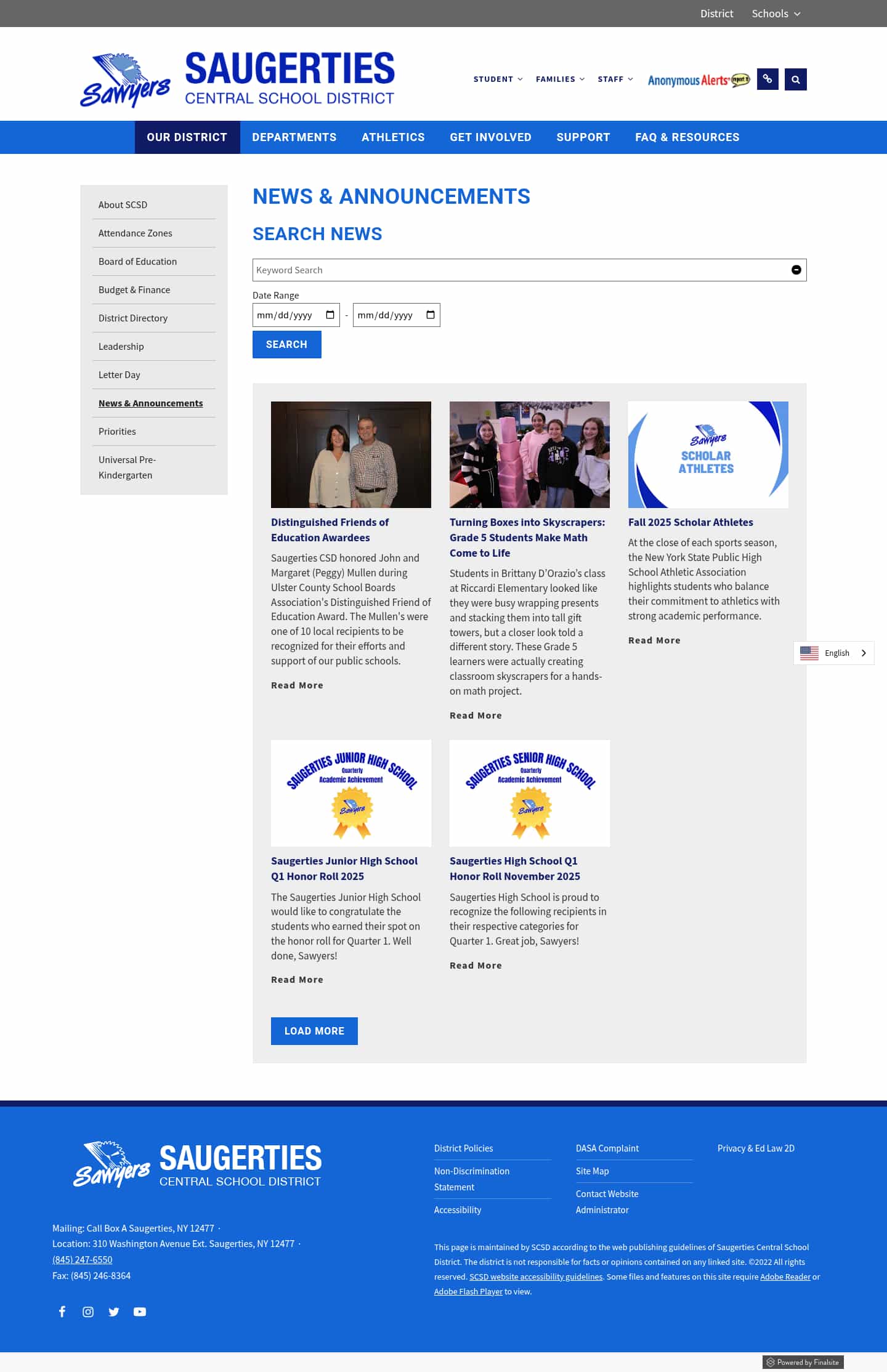Screen dimensions: 887x1372
Task: Click the SEARCH button
Action: 286,344
